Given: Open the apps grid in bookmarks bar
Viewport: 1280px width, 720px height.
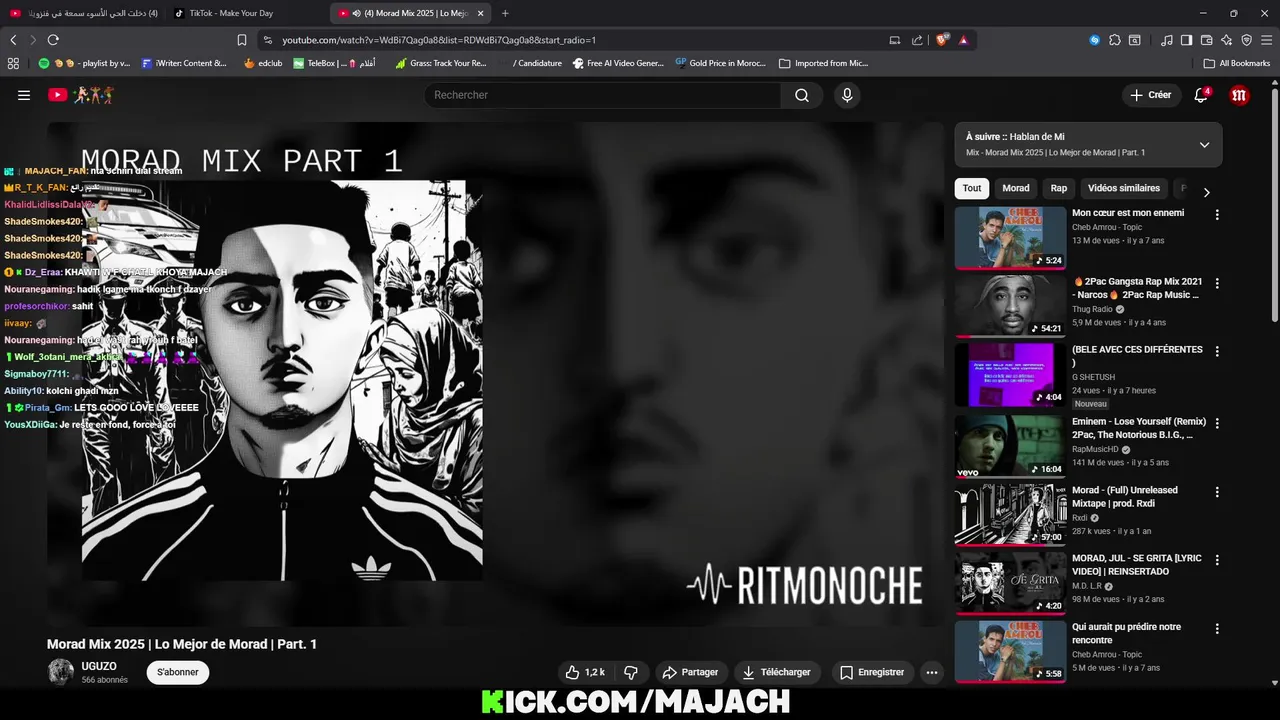Looking at the screenshot, I should click(13, 63).
